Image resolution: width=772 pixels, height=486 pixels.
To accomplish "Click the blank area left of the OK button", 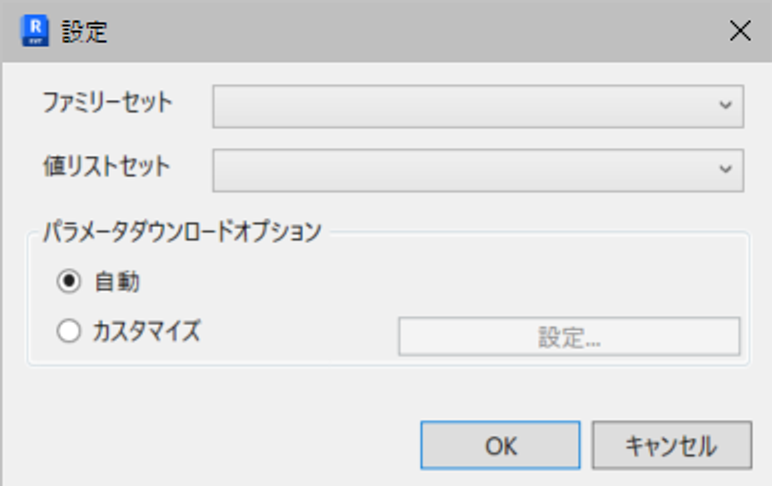I will coord(220,445).
